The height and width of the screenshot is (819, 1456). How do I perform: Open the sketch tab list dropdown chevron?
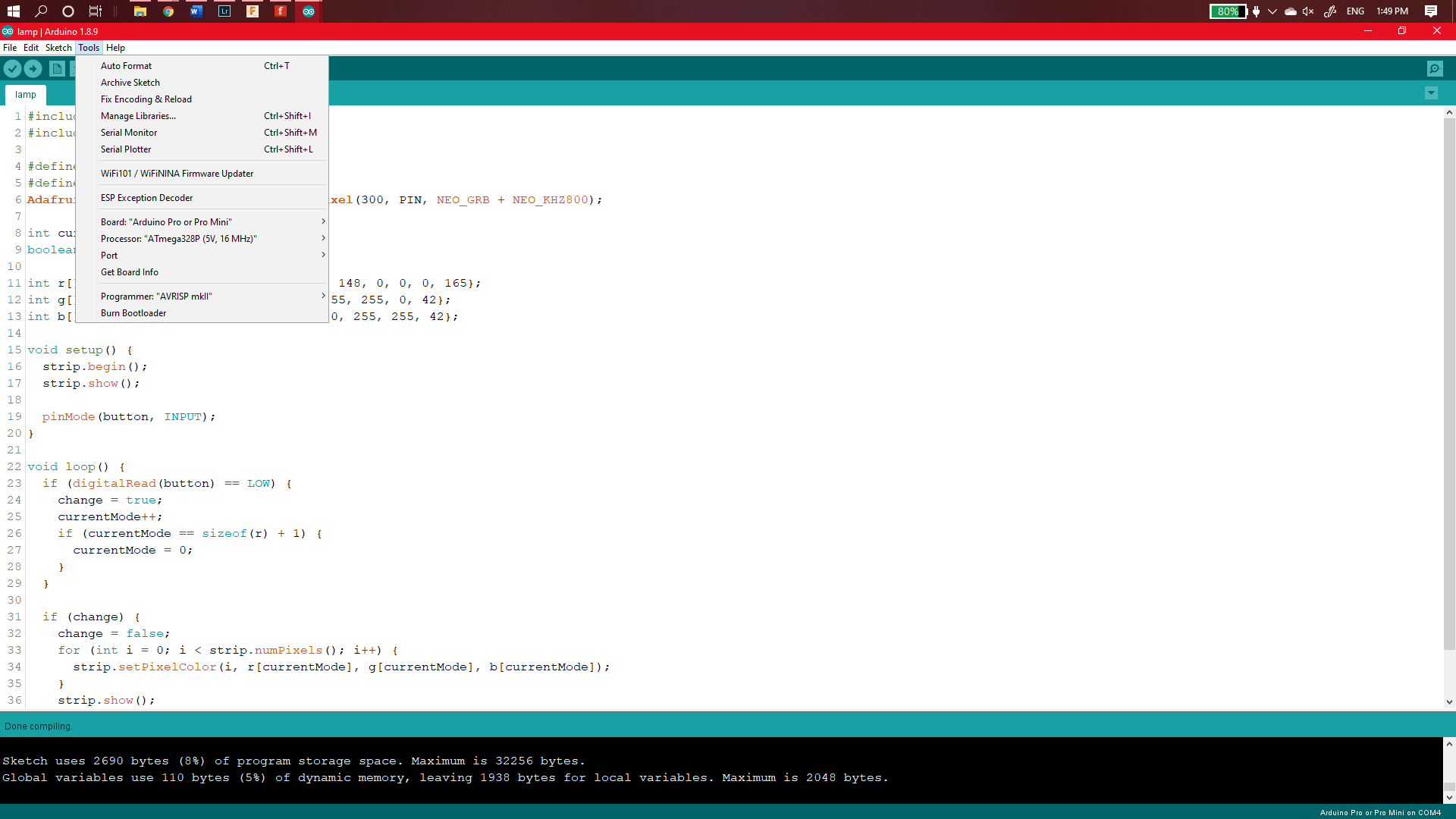[x=1432, y=93]
